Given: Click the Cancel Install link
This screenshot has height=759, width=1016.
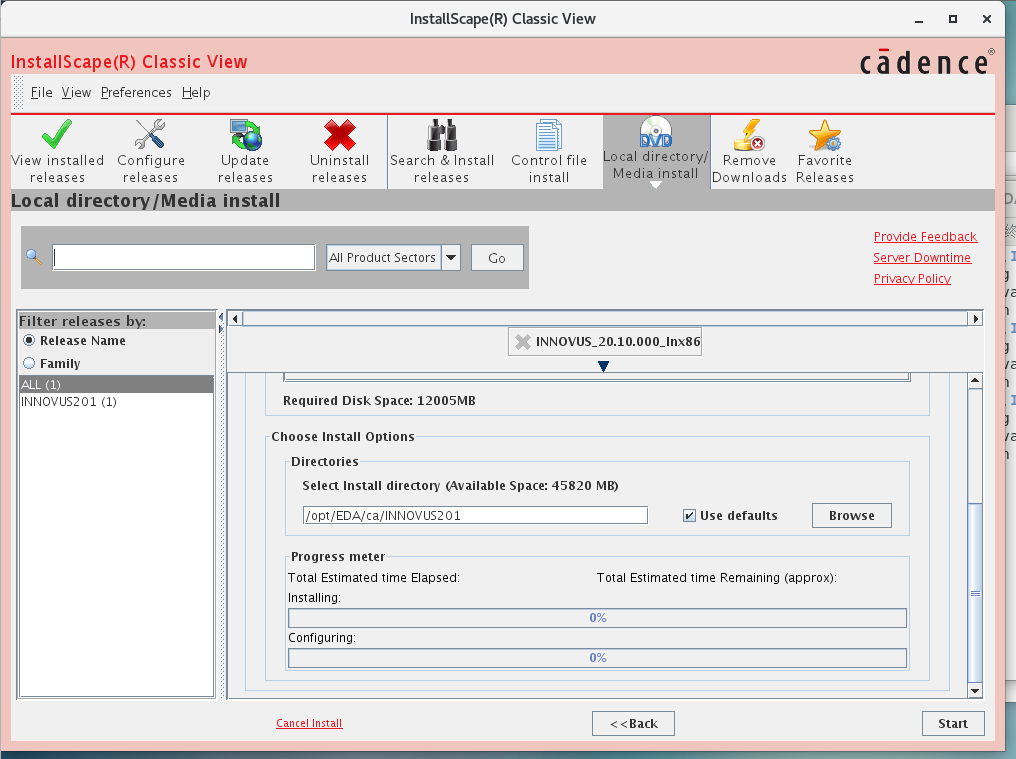Looking at the screenshot, I should (x=309, y=724).
